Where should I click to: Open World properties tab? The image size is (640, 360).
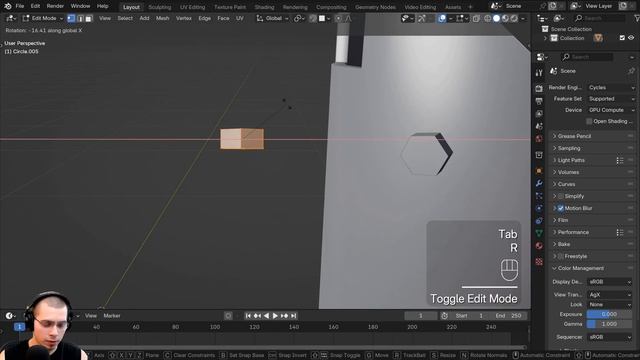coord(539,139)
